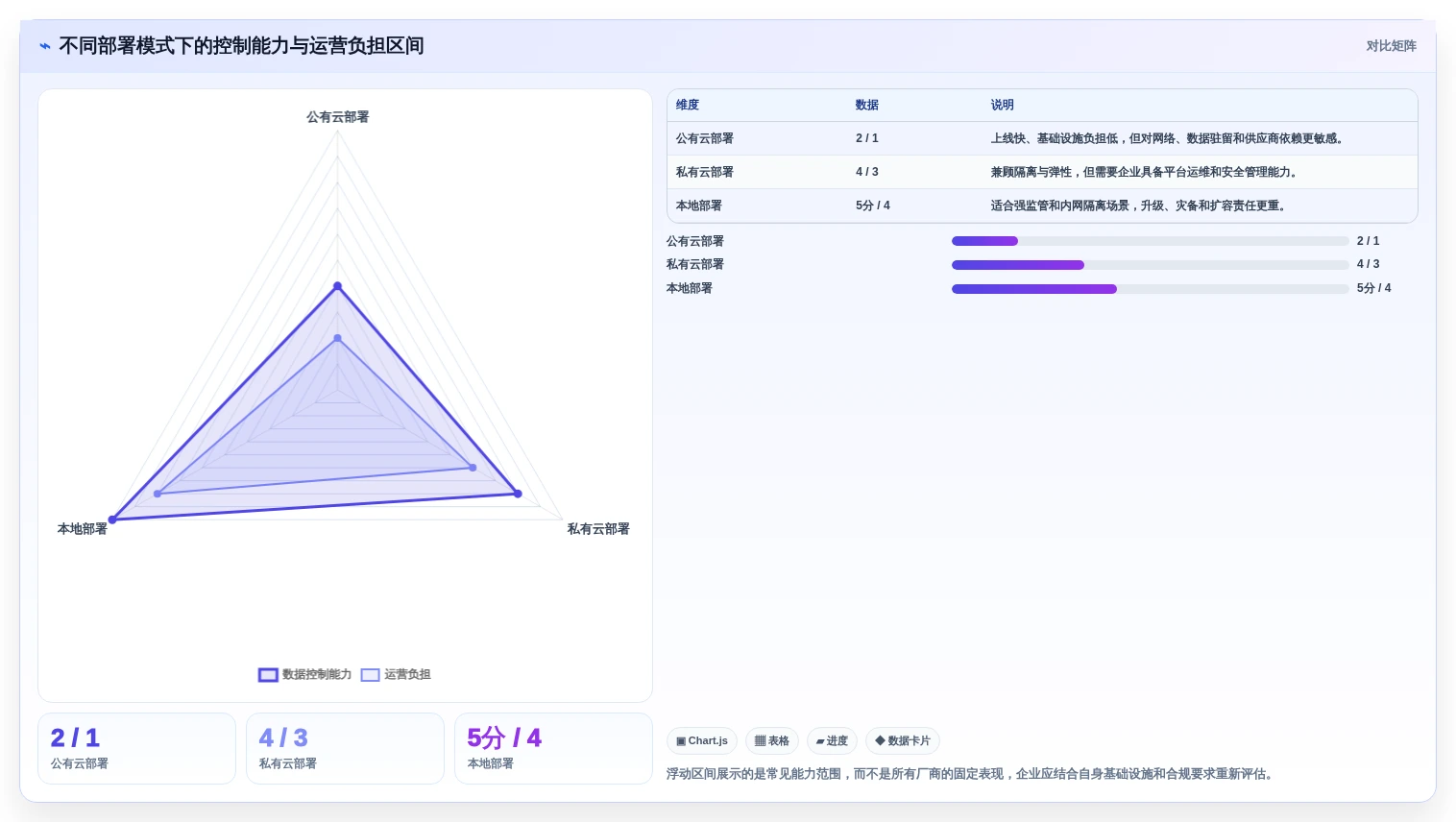This screenshot has height=822, width=1456.
Task: Click the 5分 / 4 本地部署 data card
Action: pyautogui.click(x=553, y=748)
